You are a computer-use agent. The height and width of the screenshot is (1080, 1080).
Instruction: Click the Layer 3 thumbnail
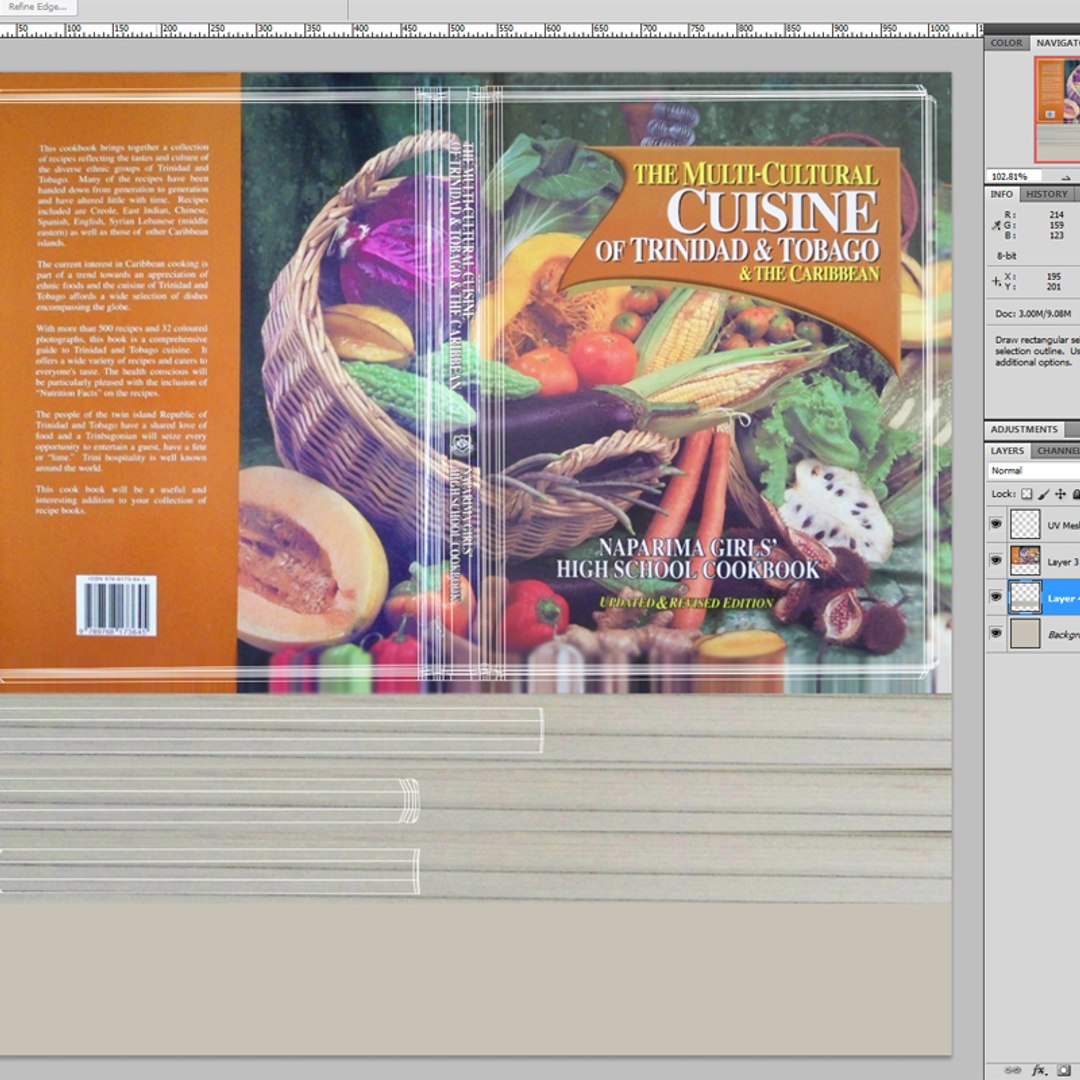(1025, 561)
